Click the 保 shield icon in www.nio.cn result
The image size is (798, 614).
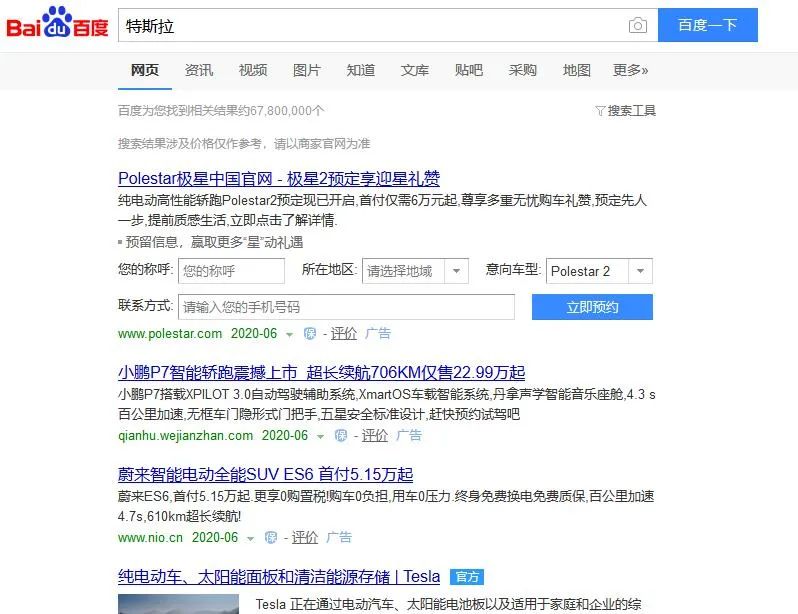271,537
